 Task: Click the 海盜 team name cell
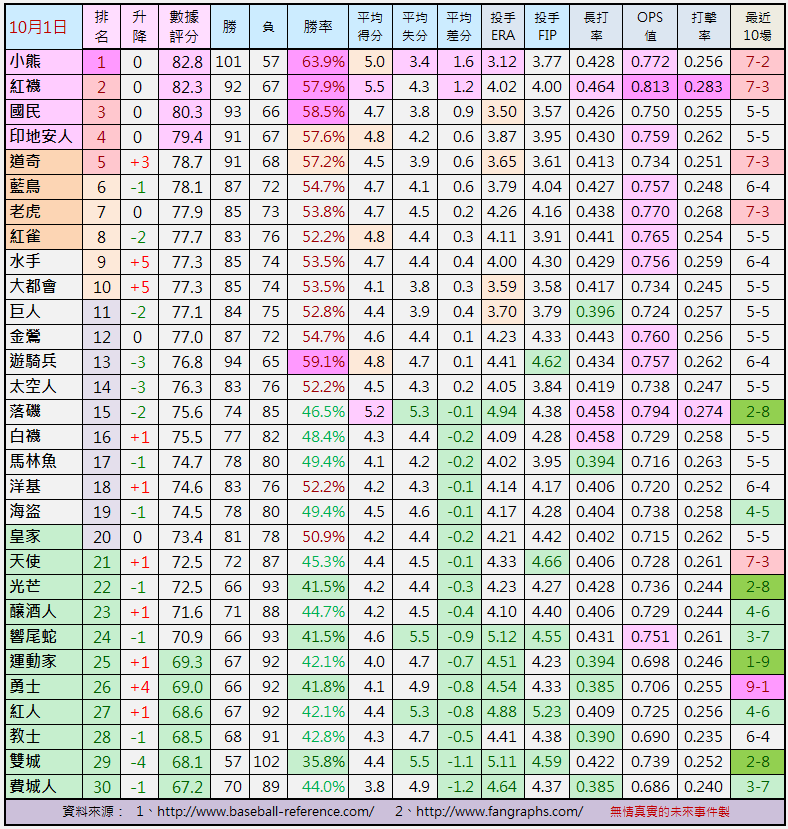coord(44,512)
